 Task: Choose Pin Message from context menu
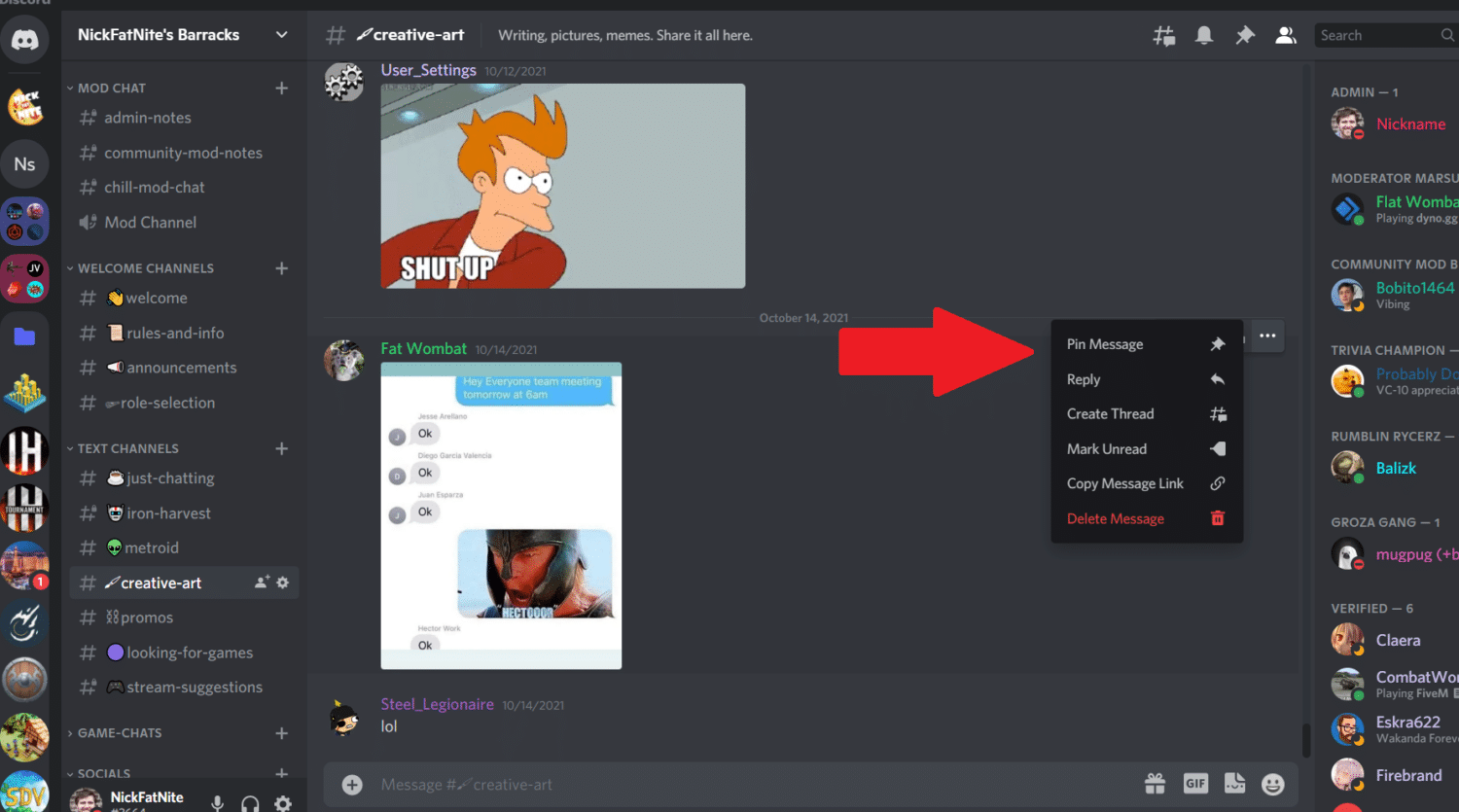click(x=1147, y=344)
